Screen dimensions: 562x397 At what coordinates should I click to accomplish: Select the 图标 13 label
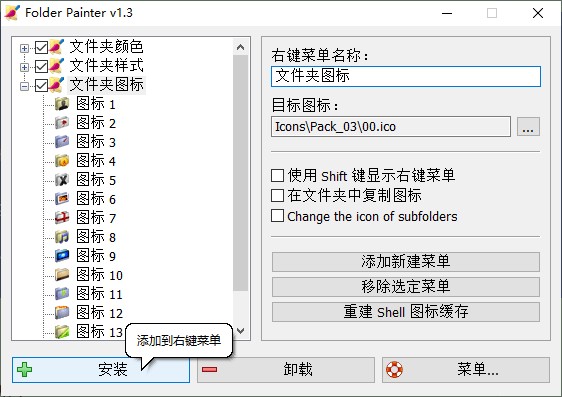coord(99,332)
